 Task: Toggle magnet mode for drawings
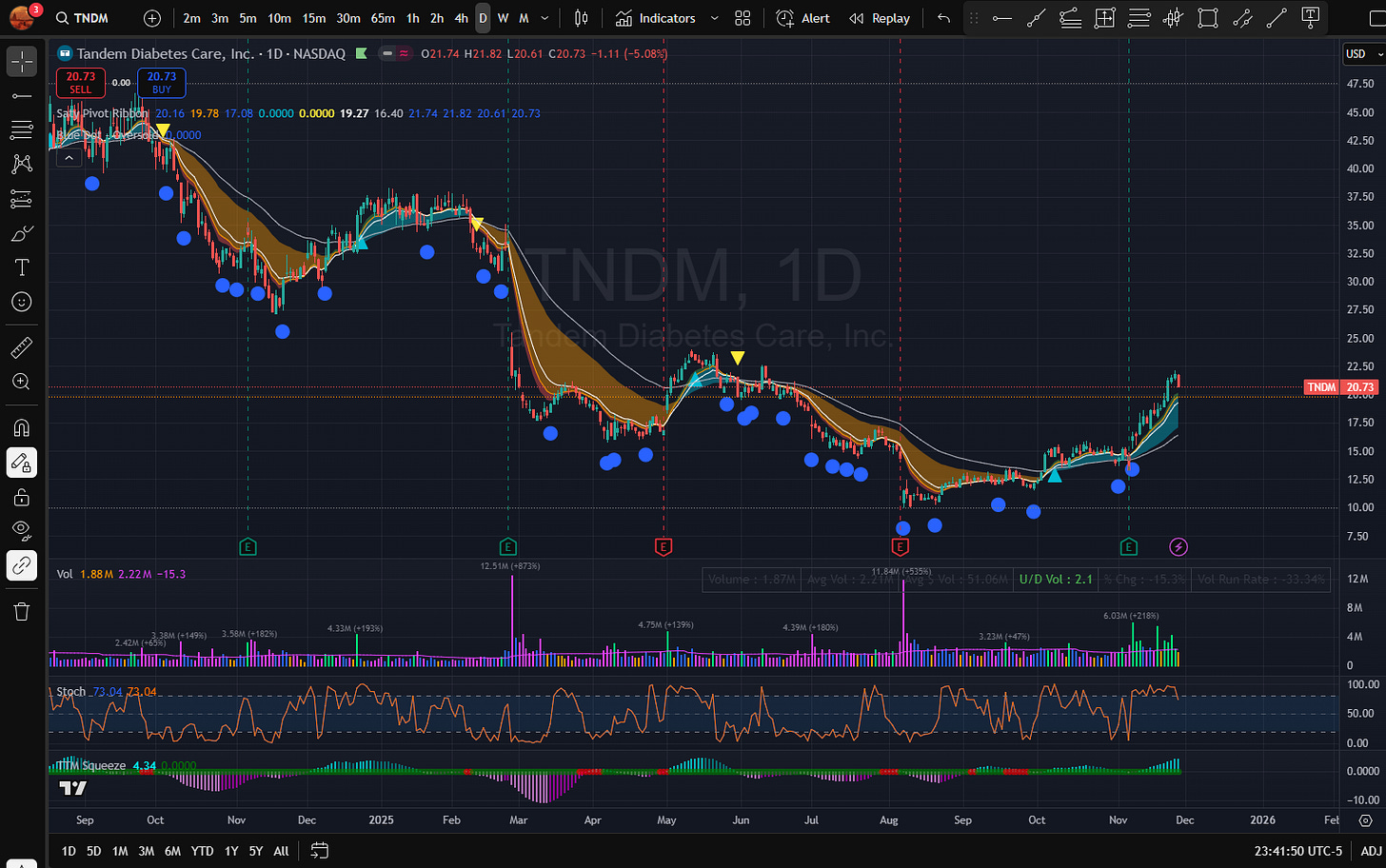point(21,427)
